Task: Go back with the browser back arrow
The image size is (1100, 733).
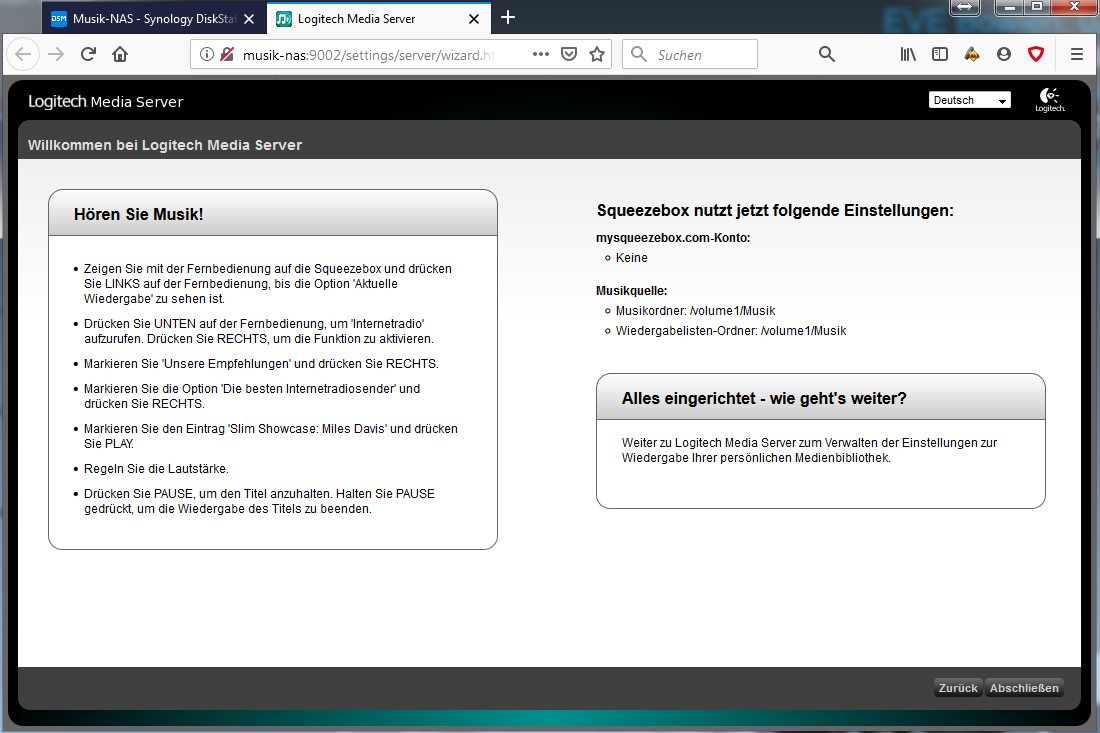Action: 22,54
